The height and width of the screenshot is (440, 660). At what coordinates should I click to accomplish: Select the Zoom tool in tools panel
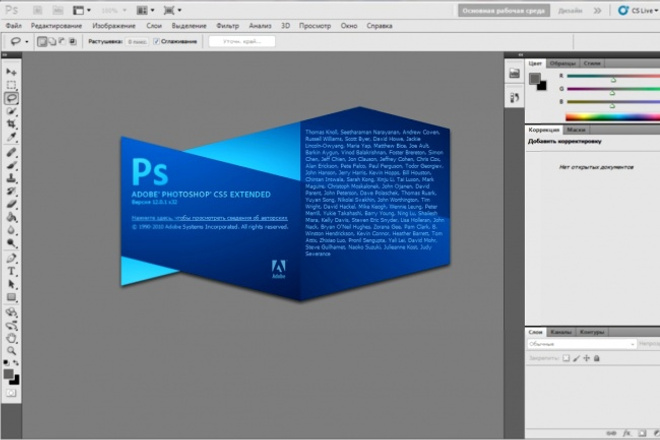click(x=11, y=351)
